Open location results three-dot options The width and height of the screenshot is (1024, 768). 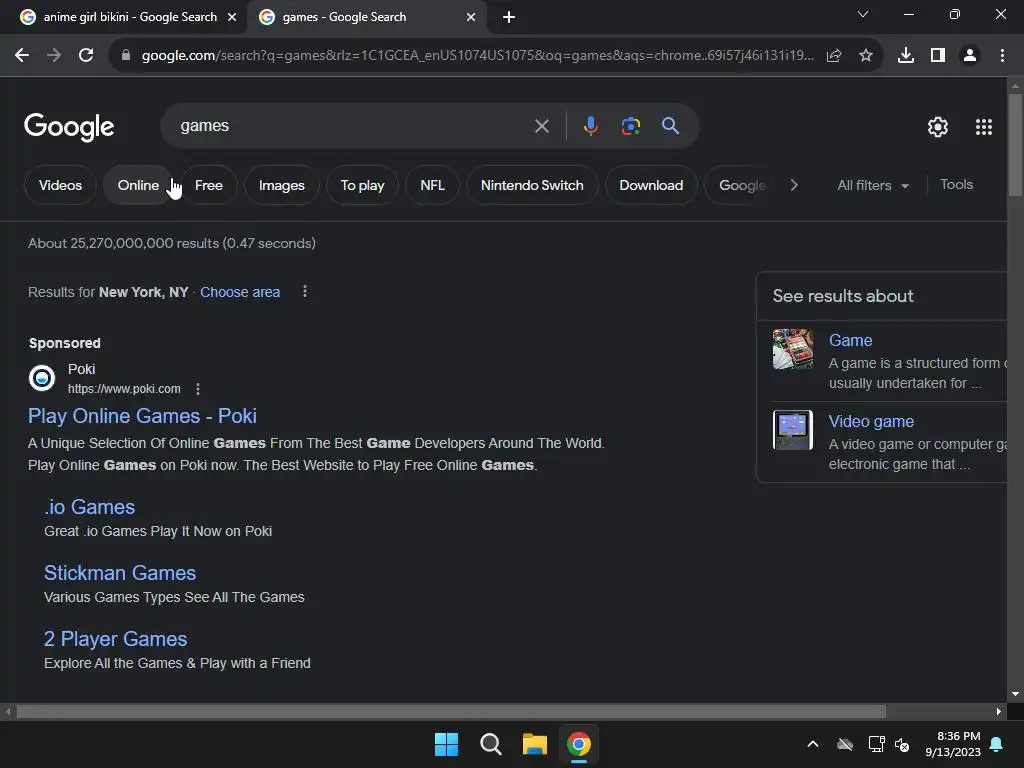(305, 291)
